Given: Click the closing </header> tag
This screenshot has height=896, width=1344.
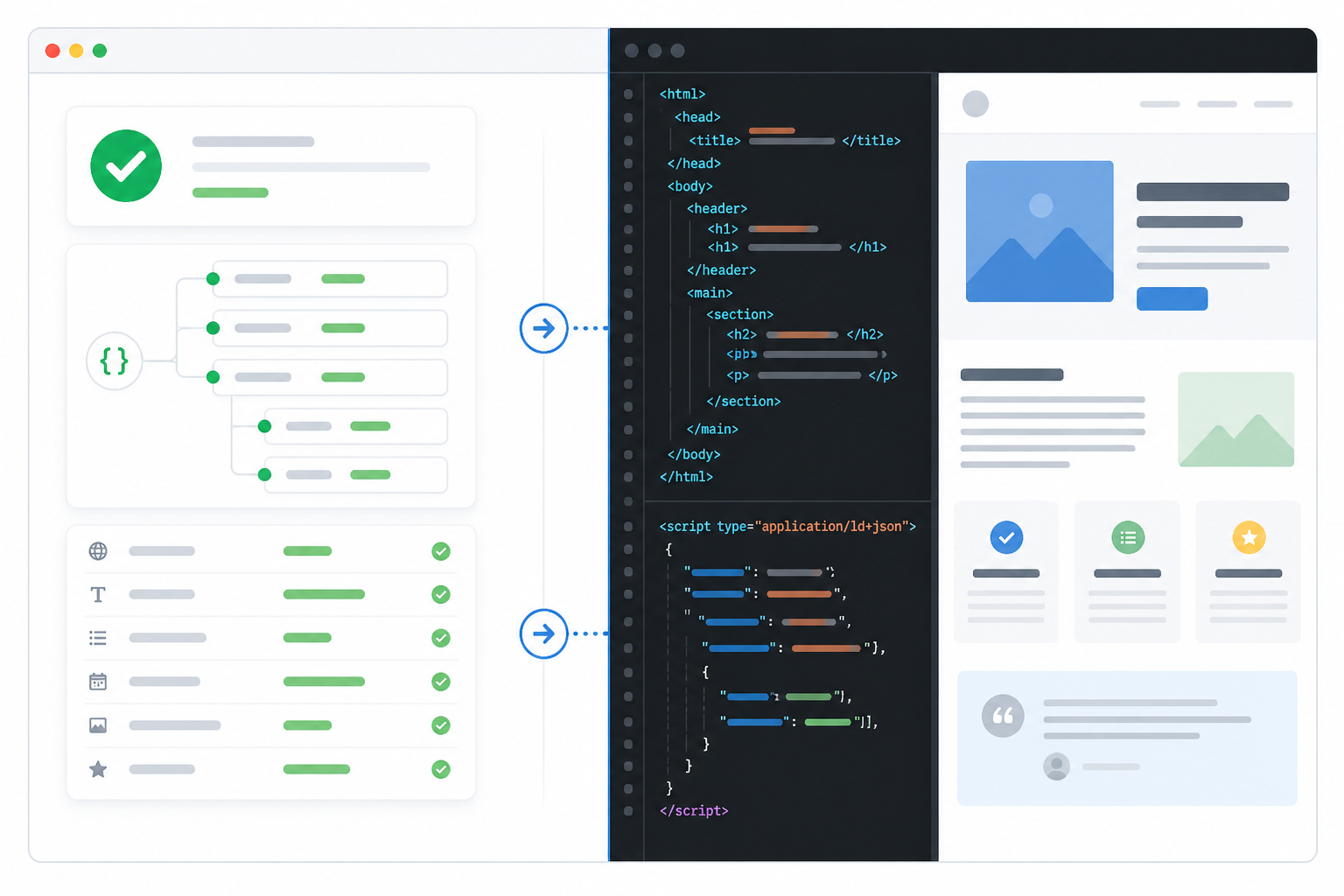Looking at the screenshot, I should 721,270.
